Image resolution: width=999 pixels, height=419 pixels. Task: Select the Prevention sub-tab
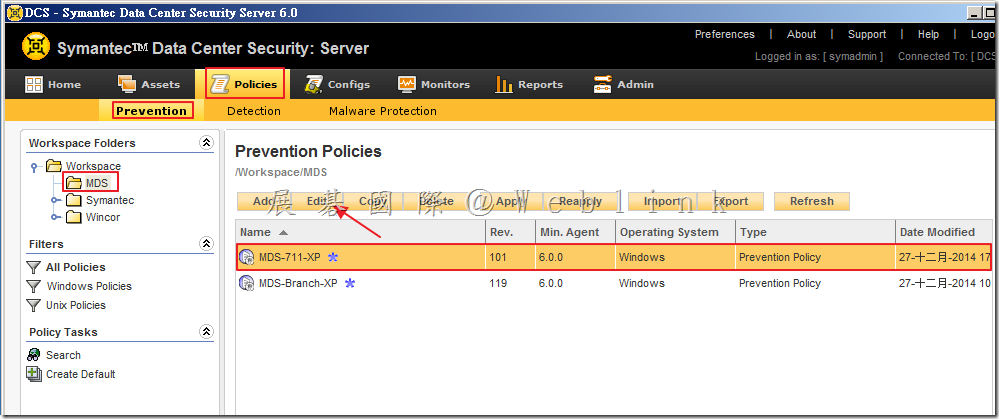click(x=152, y=111)
